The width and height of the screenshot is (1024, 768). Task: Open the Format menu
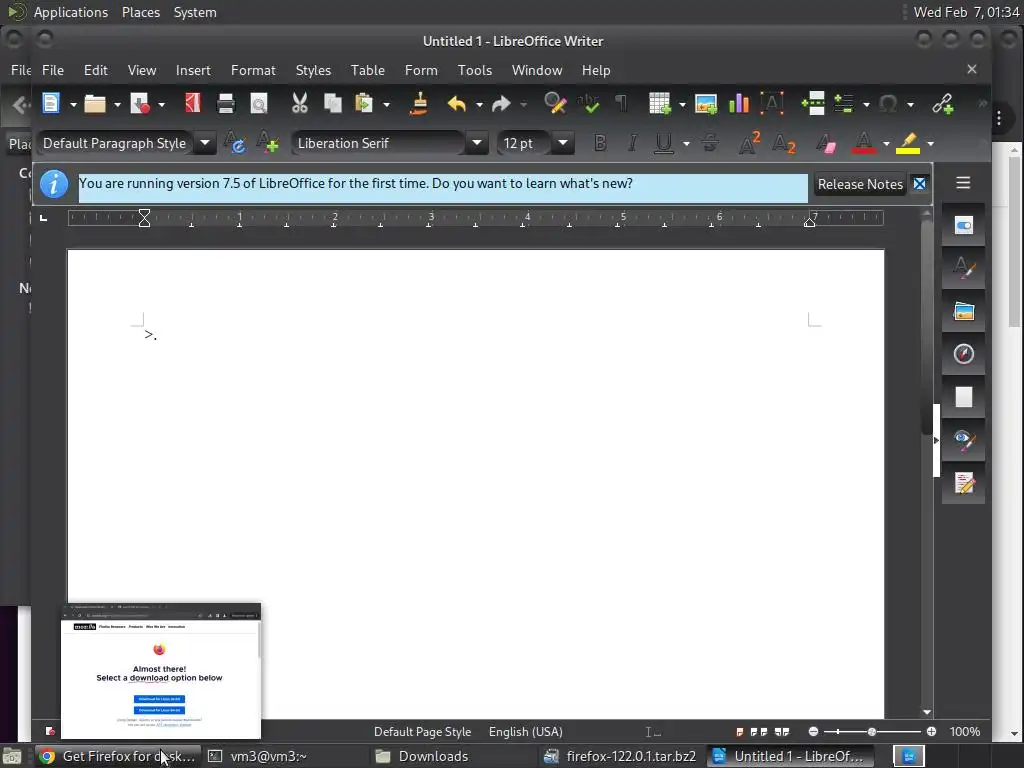click(x=253, y=70)
